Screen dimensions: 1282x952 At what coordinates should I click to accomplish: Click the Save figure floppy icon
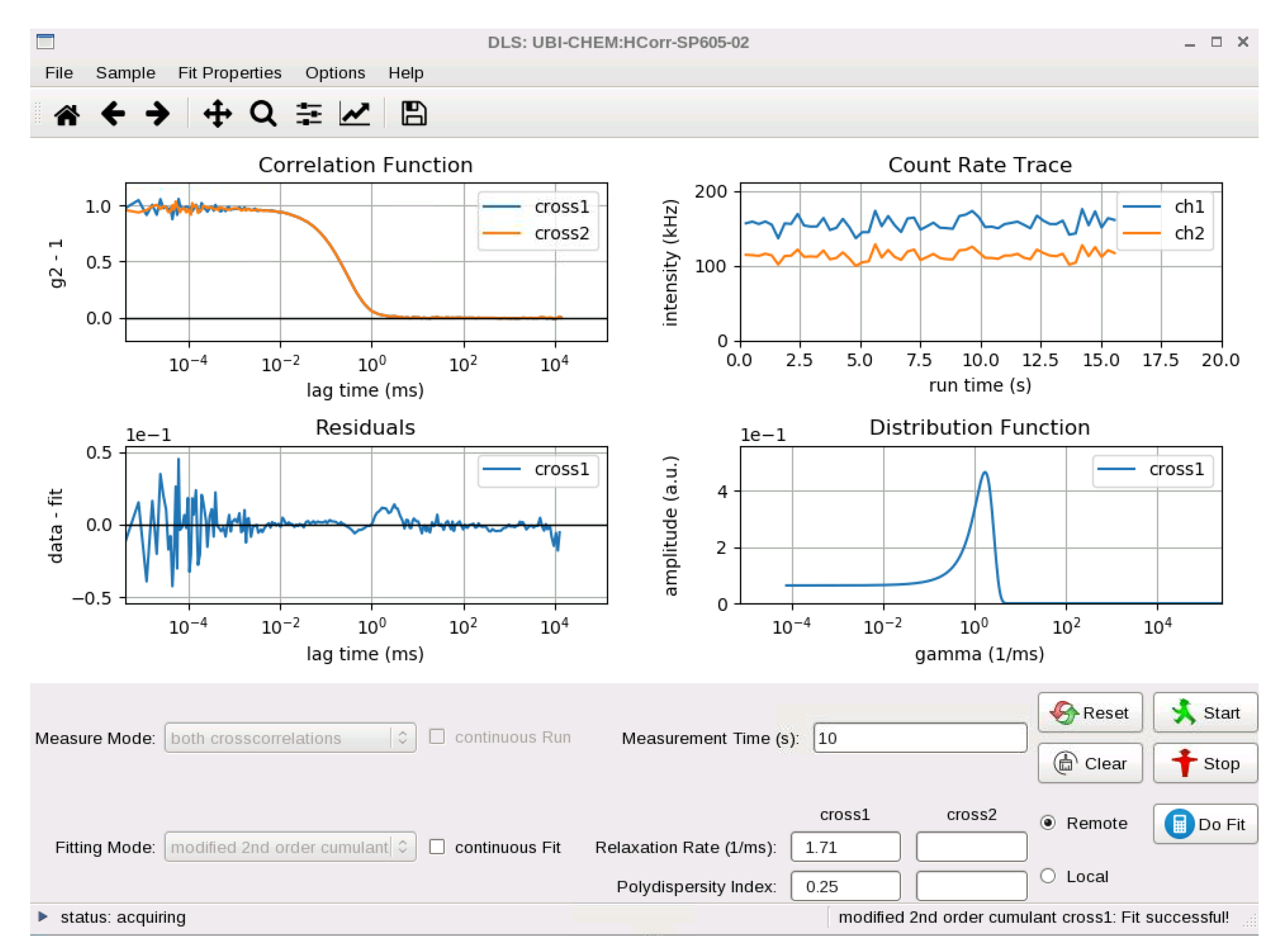pos(413,113)
